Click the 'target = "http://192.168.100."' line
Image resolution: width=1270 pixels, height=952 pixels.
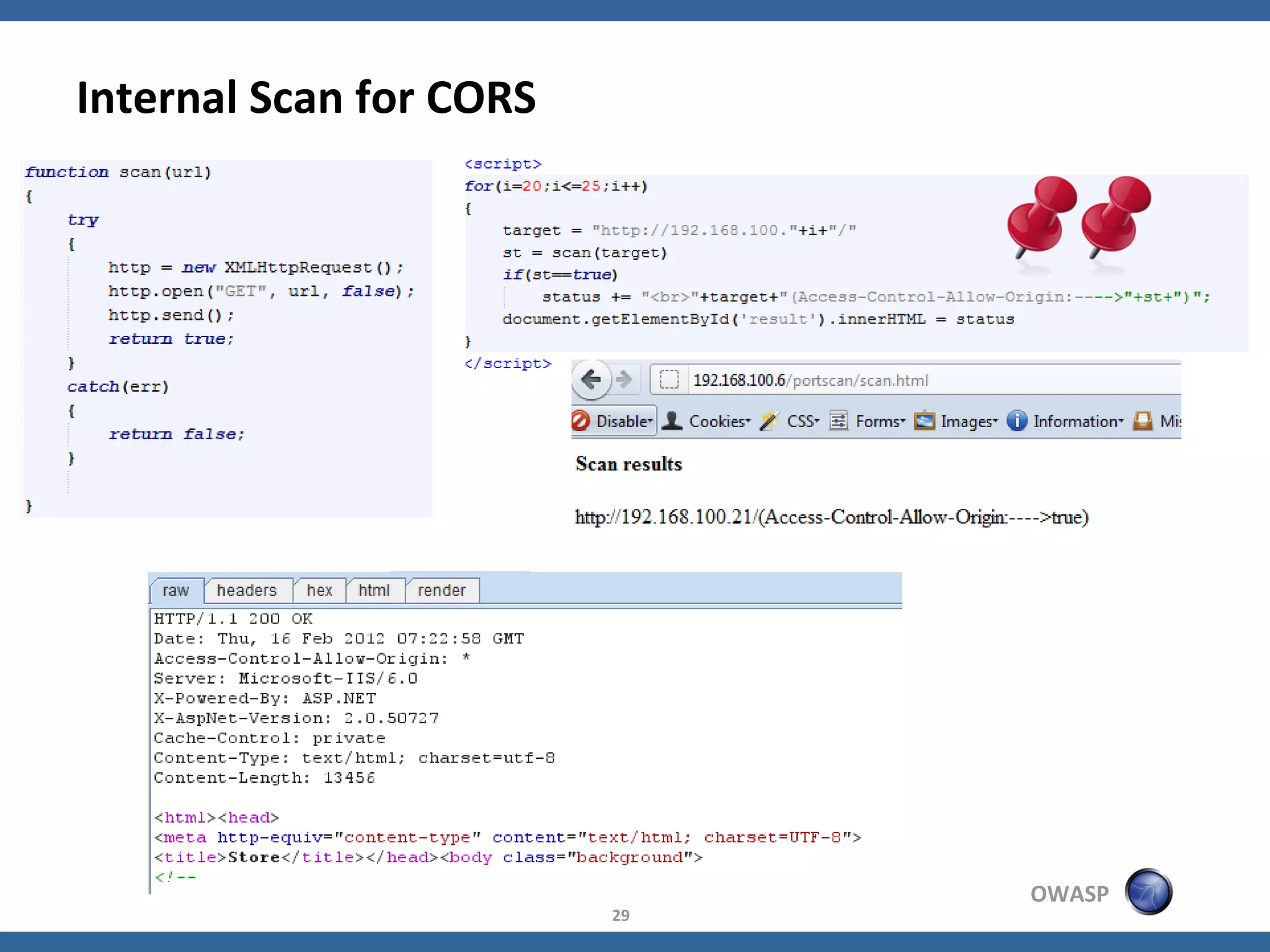(680, 230)
